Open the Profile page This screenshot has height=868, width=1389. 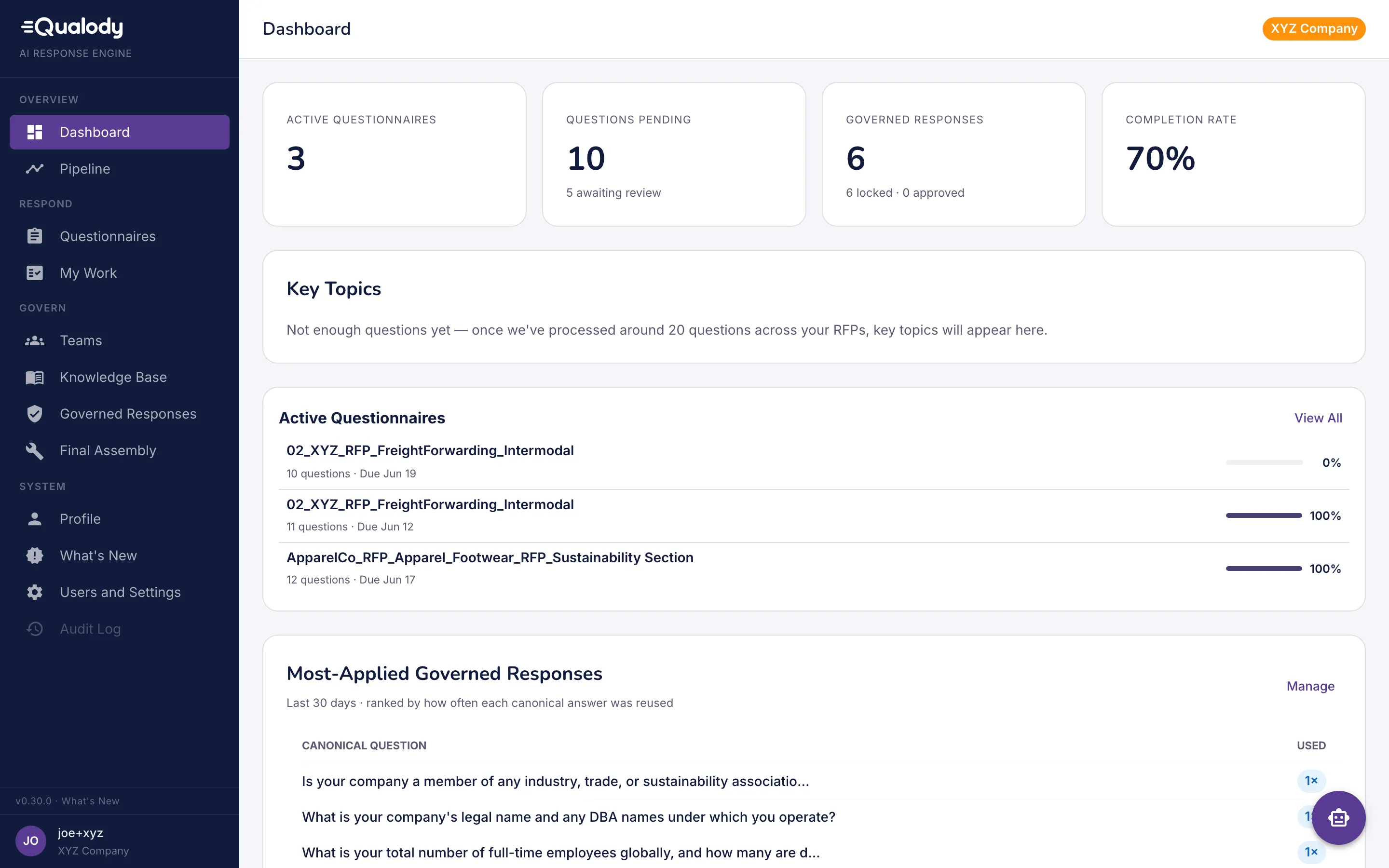120,519
